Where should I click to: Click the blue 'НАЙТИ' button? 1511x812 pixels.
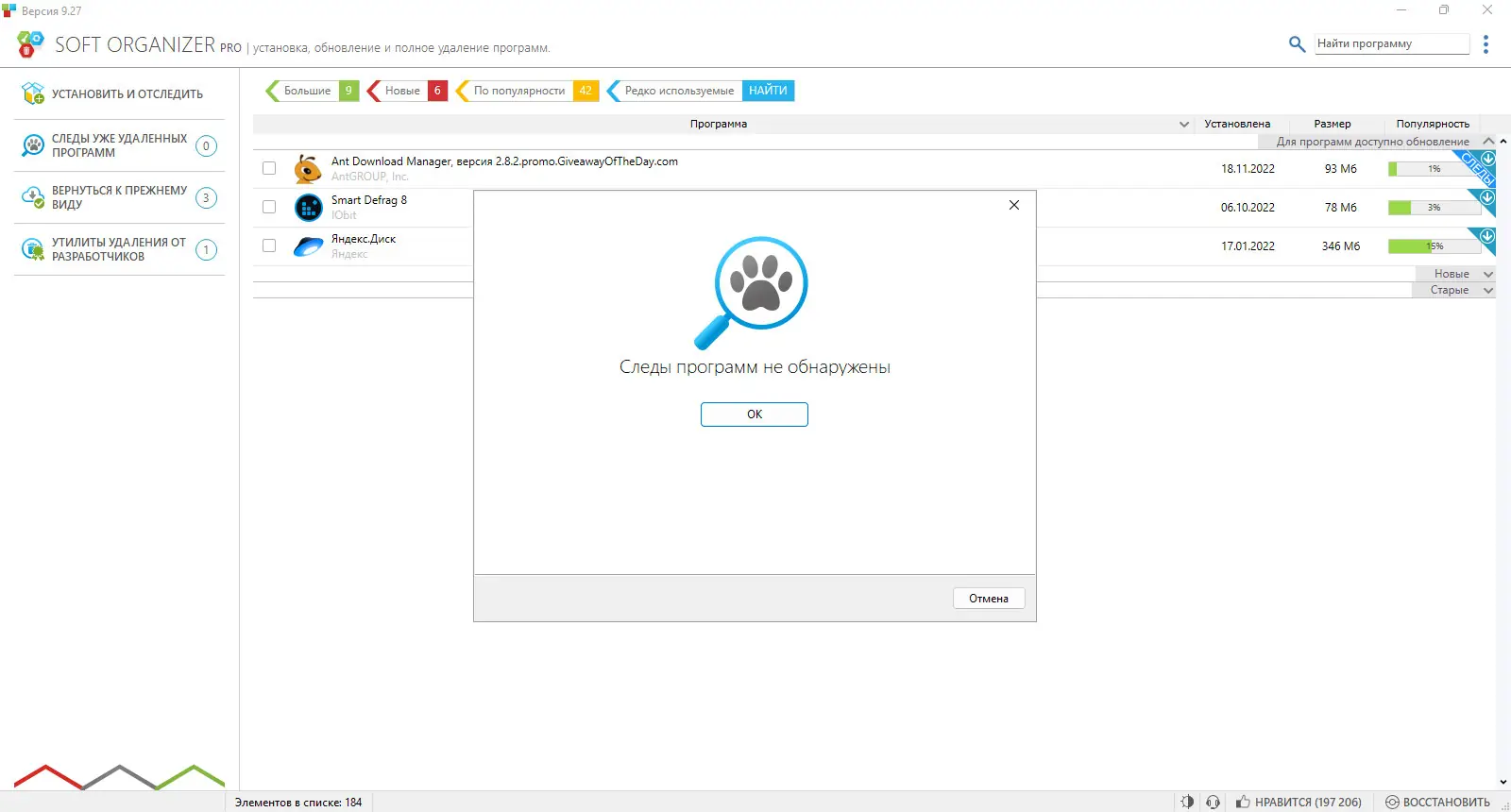point(768,91)
